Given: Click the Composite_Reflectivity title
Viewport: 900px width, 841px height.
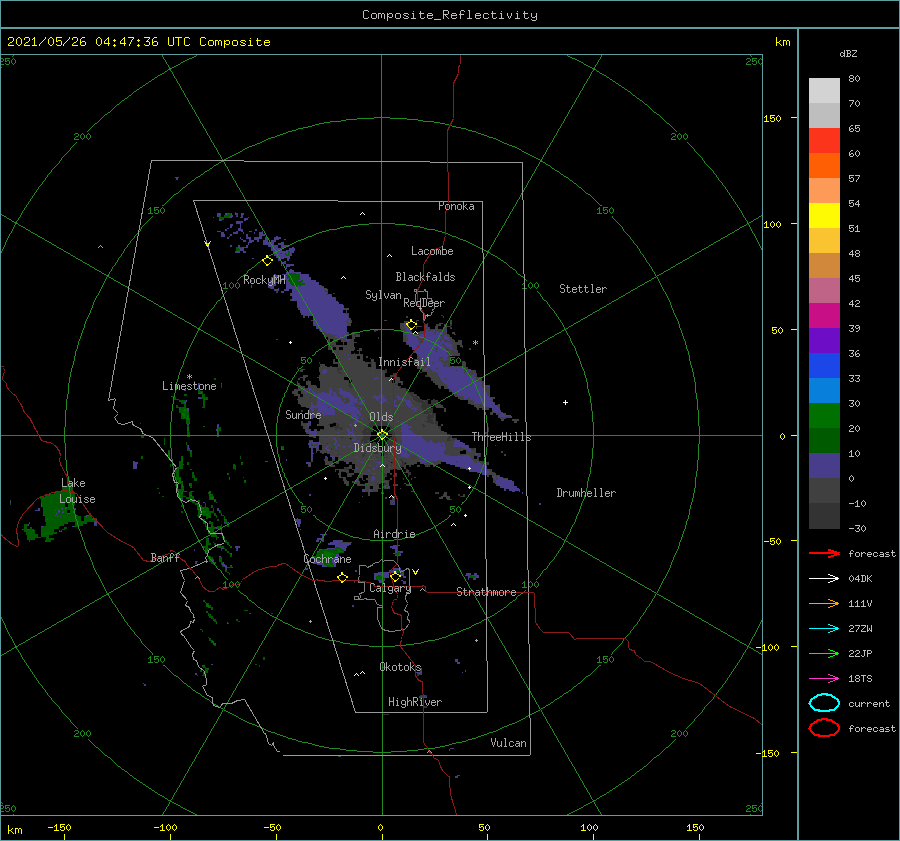Looking at the screenshot, I should pos(450,15).
